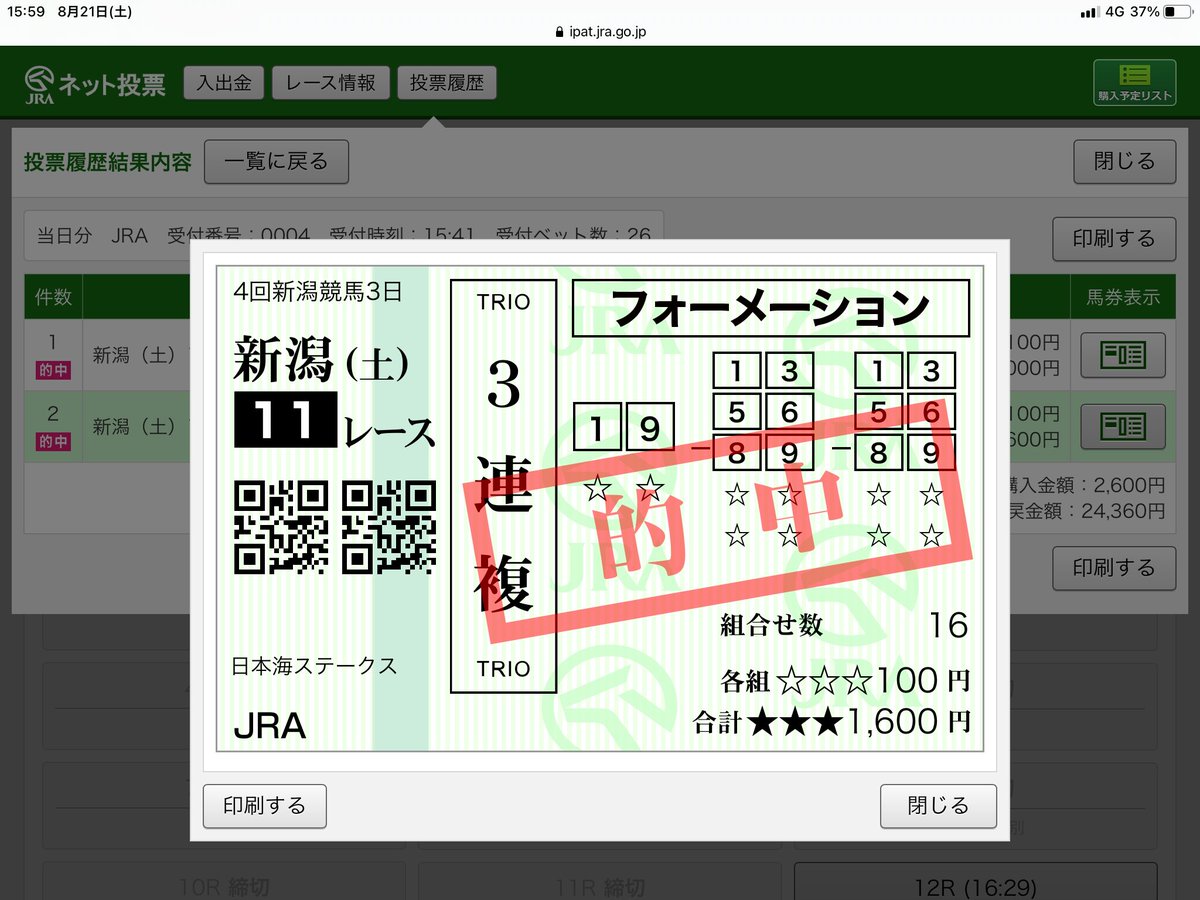Click the フォーメーション label on ticket
The height and width of the screenshot is (900, 1200).
pos(771,308)
